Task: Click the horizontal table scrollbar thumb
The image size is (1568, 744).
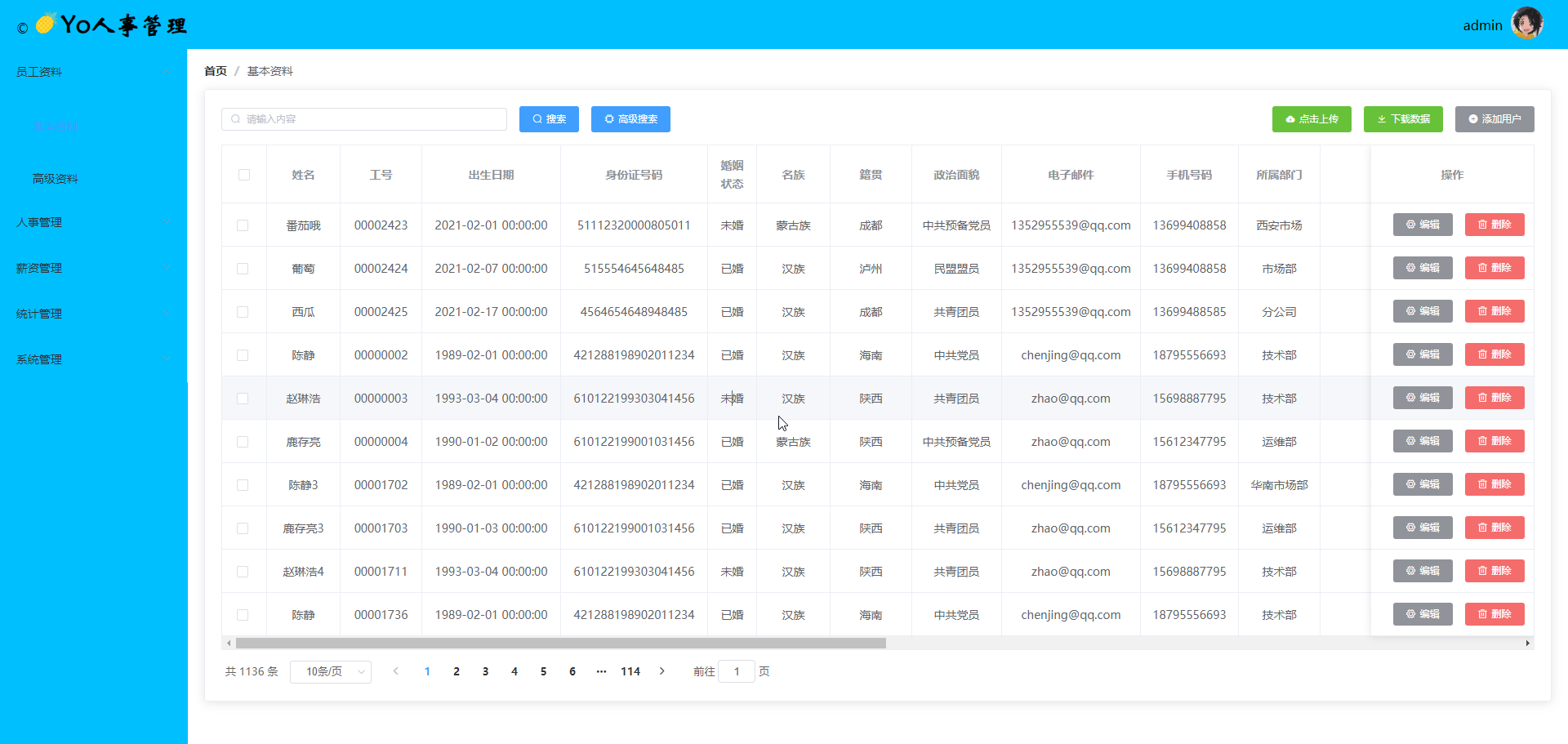Action: (561, 644)
